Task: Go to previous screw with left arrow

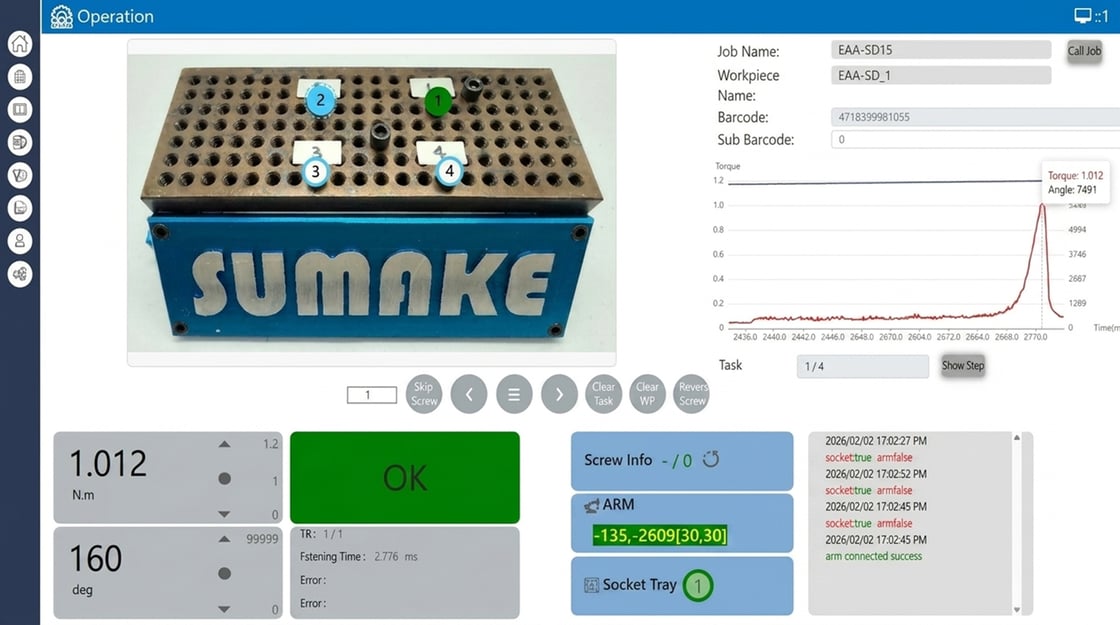Action: 469,394
